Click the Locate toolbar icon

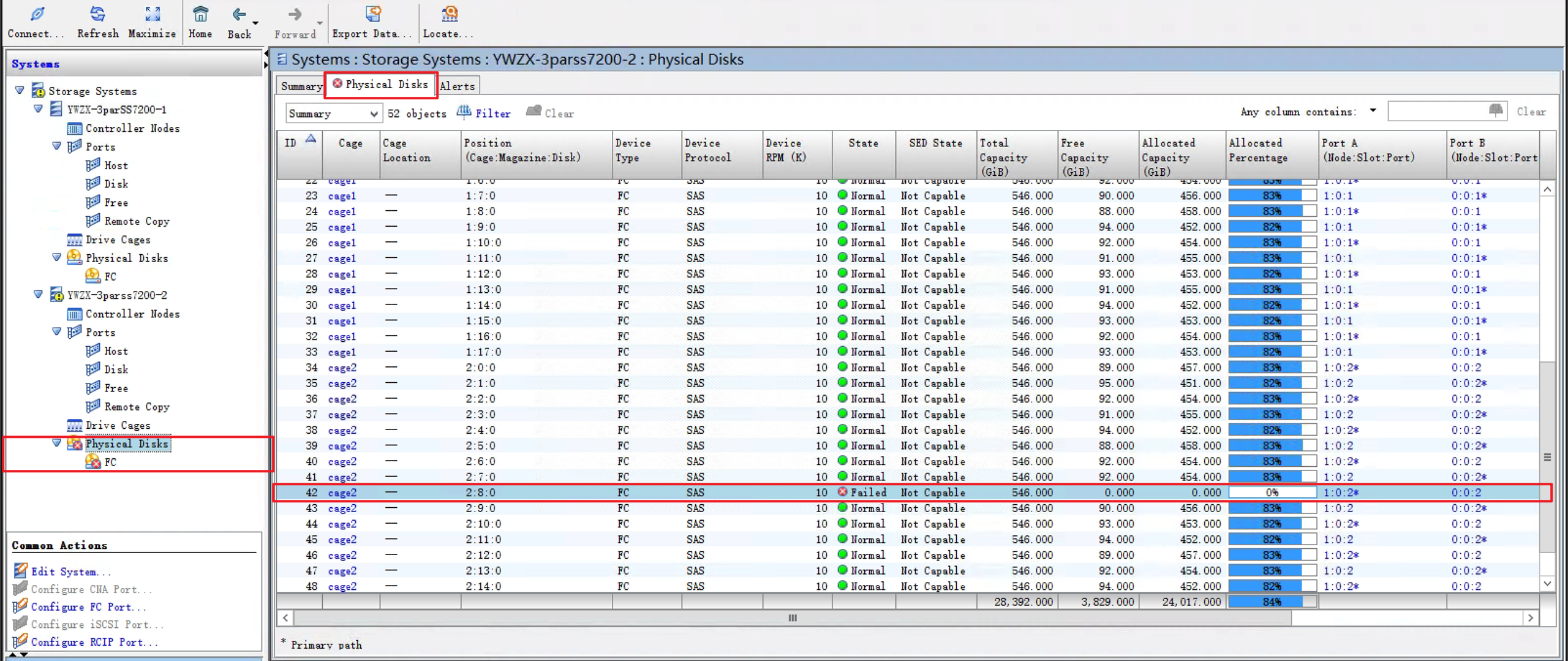[x=449, y=14]
